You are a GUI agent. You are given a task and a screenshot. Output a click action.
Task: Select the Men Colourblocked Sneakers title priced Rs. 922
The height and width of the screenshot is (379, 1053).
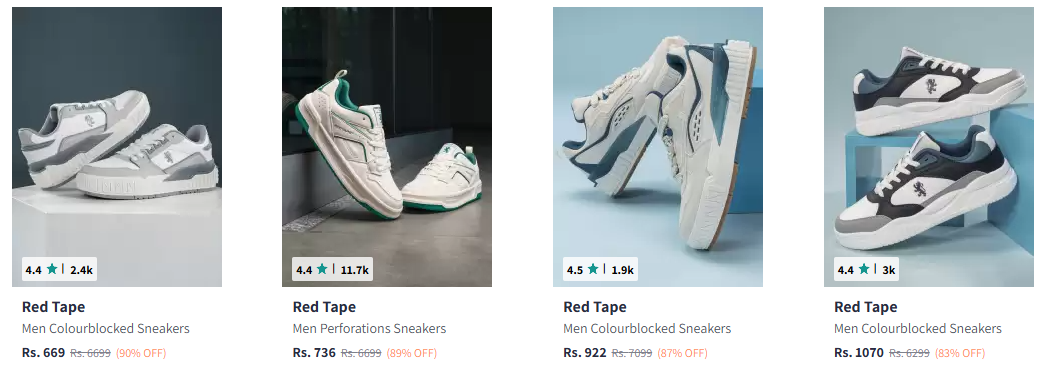pyautogui.click(x=647, y=329)
